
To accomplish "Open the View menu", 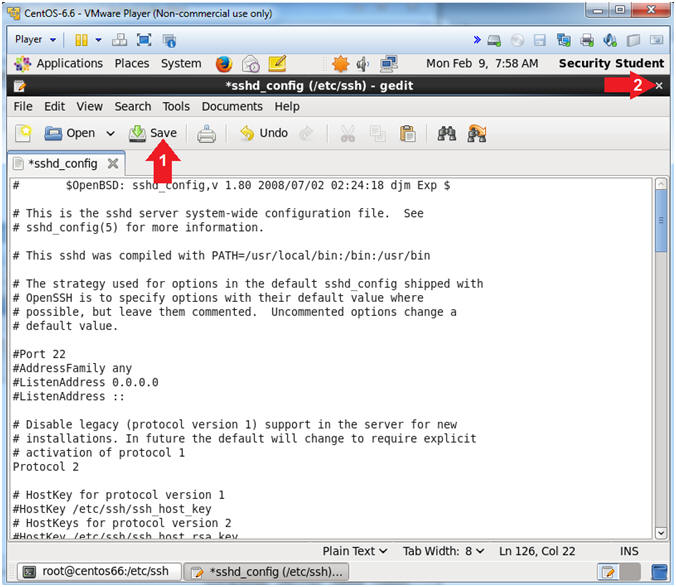I will pos(90,106).
